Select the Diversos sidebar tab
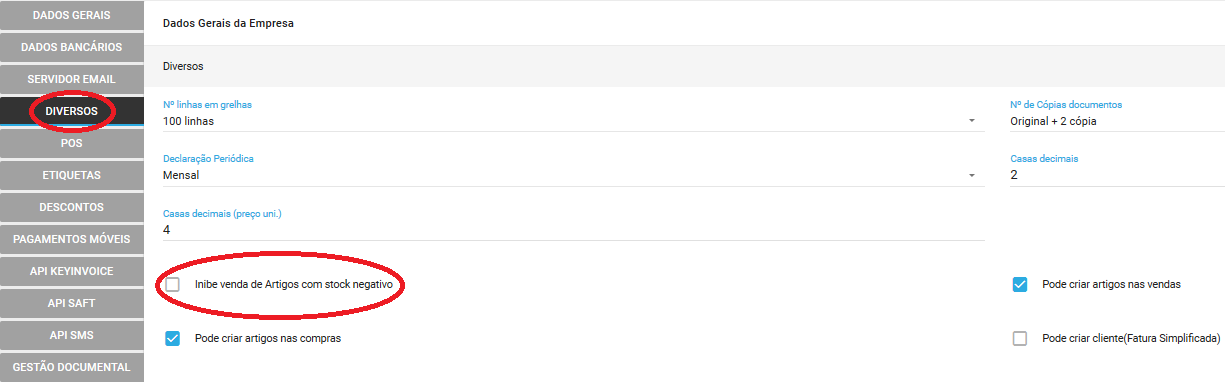Screen dimensions: 1225x382 pos(72,111)
